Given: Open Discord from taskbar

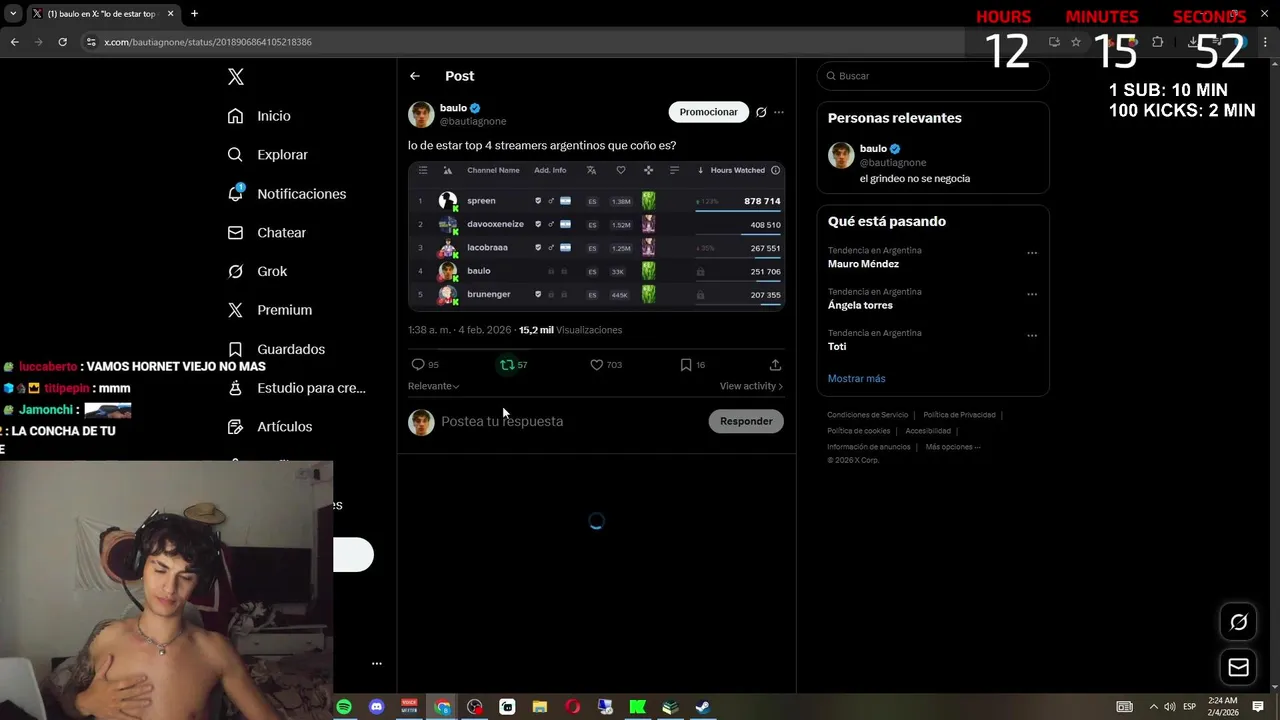Looking at the screenshot, I should click(x=377, y=707).
